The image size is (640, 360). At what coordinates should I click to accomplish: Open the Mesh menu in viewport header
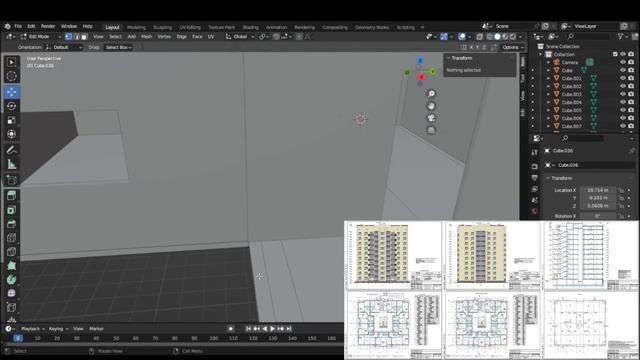pyautogui.click(x=146, y=37)
